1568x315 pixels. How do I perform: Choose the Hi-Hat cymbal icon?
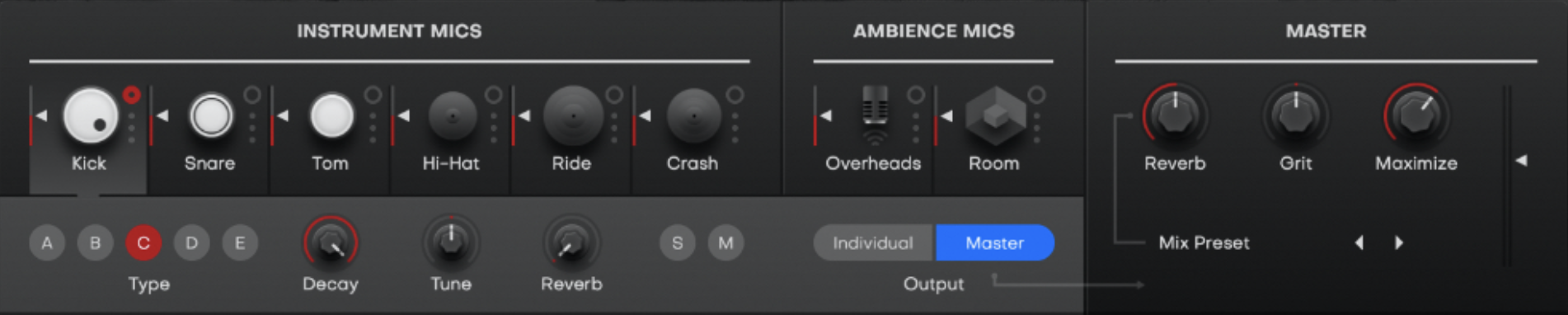(x=452, y=115)
